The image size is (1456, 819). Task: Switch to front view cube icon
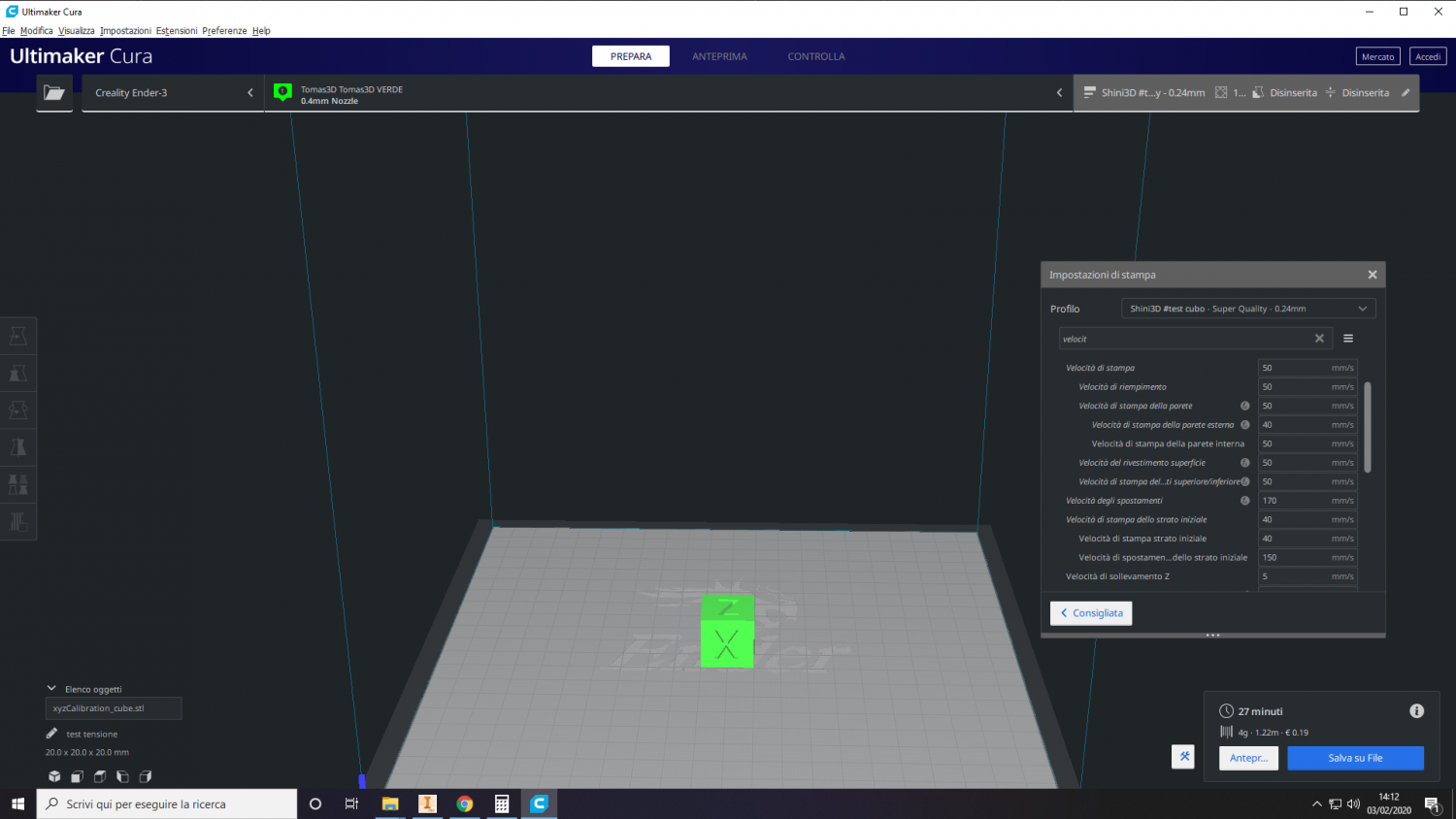click(x=77, y=776)
